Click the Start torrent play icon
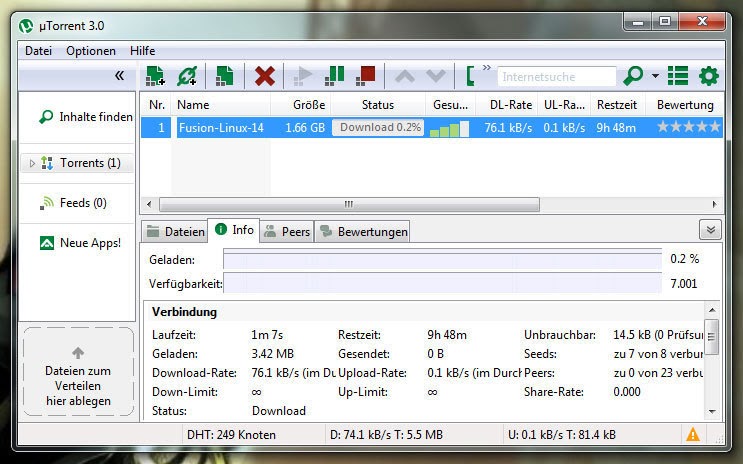Viewport: 743px width, 464px height. pos(303,76)
